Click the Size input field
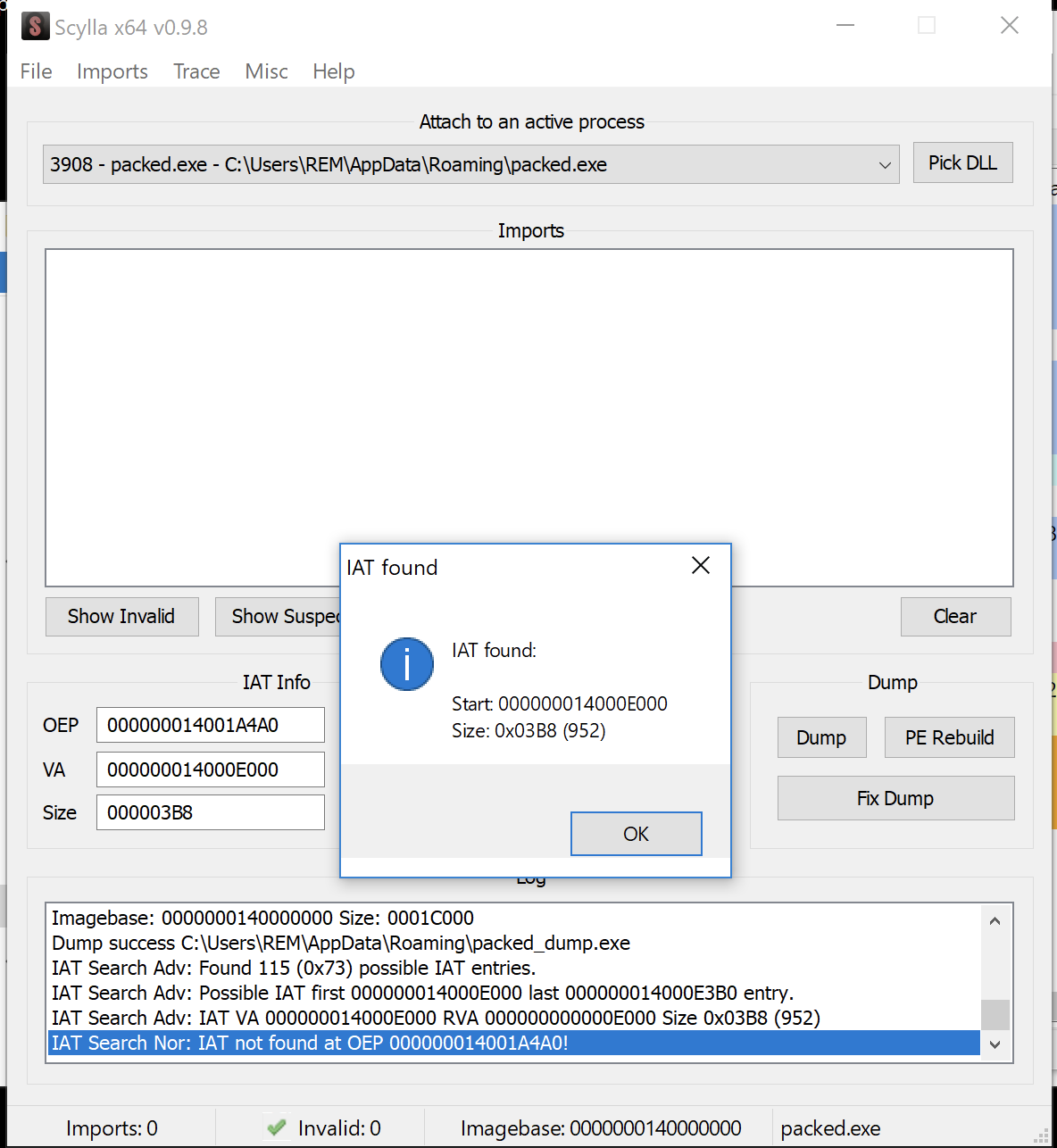Viewport: 1057px width, 1148px height. (211, 812)
